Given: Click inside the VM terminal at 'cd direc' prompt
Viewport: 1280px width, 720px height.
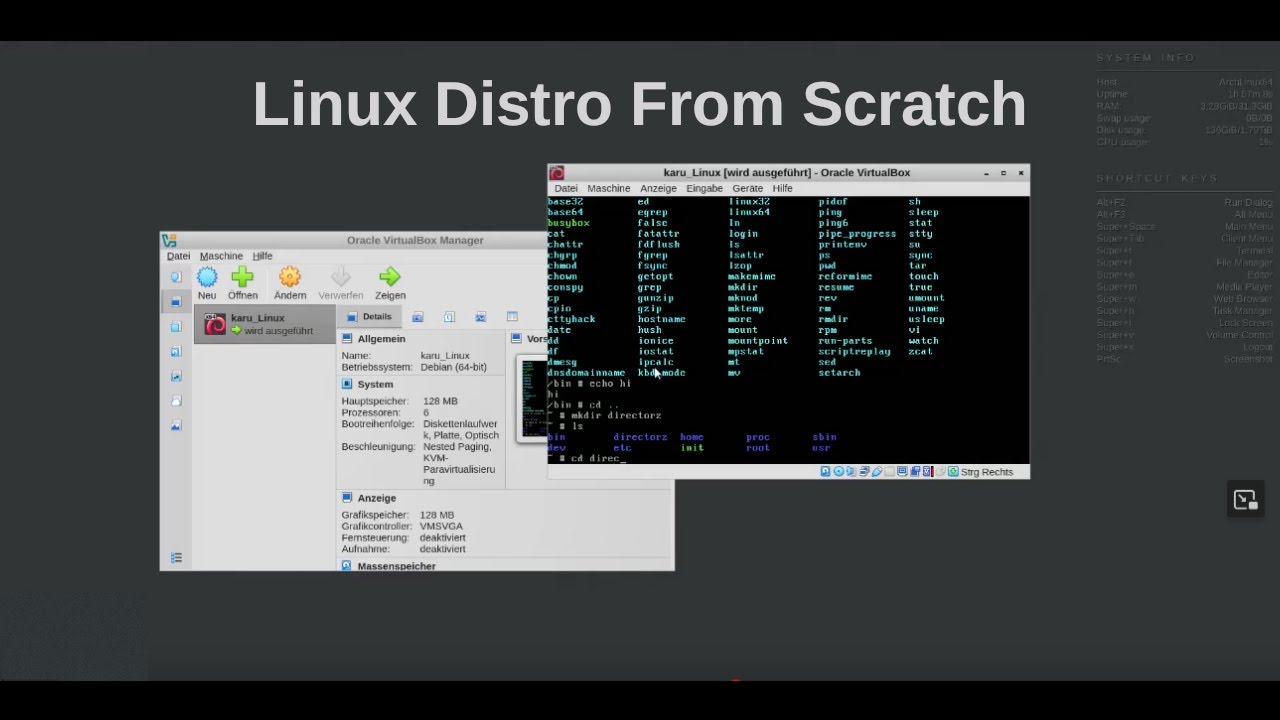Looking at the screenshot, I should tap(597, 458).
